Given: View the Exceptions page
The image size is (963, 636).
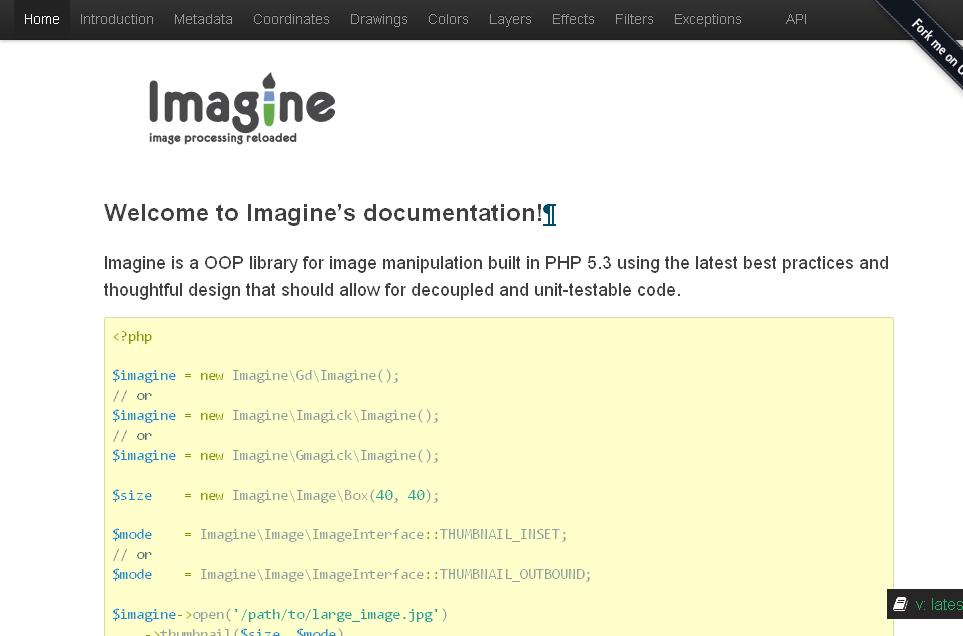Looking at the screenshot, I should click(708, 19).
